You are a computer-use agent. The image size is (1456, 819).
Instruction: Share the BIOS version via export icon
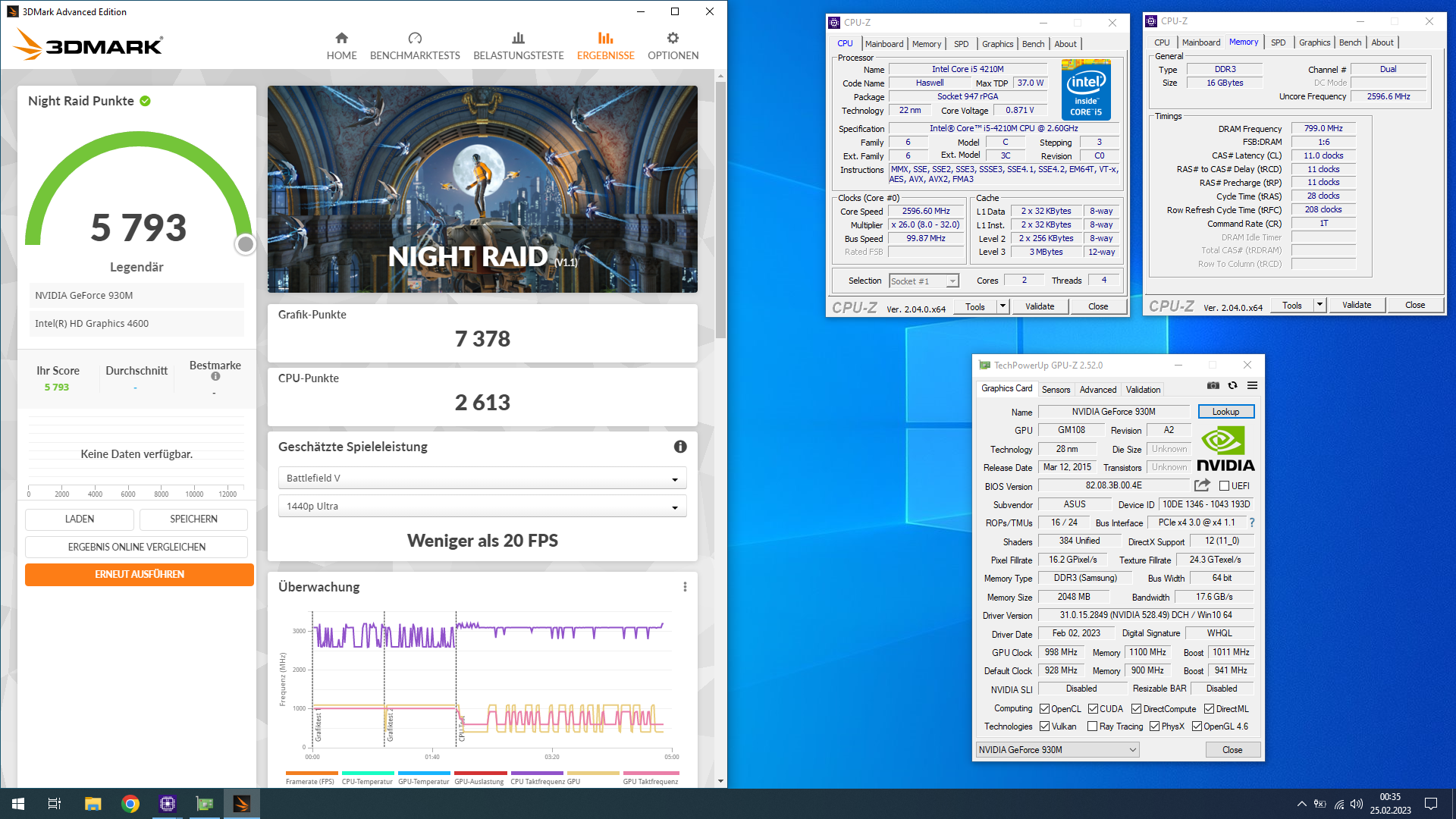1202,485
